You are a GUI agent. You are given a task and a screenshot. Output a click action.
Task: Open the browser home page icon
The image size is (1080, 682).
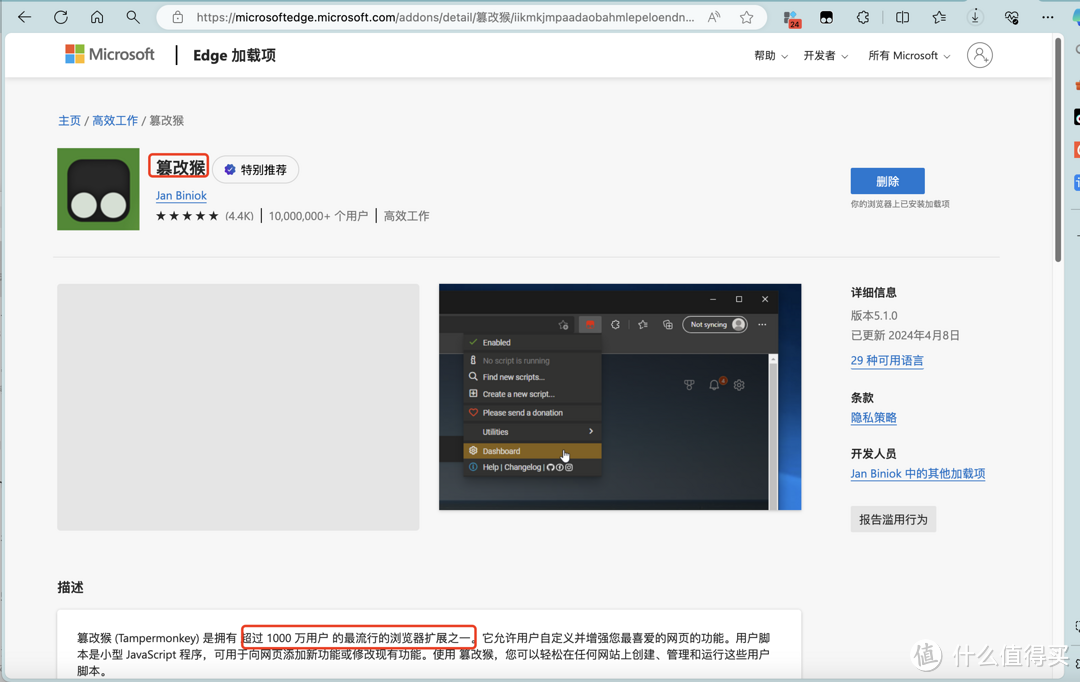pyautogui.click(x=97, y=17)
